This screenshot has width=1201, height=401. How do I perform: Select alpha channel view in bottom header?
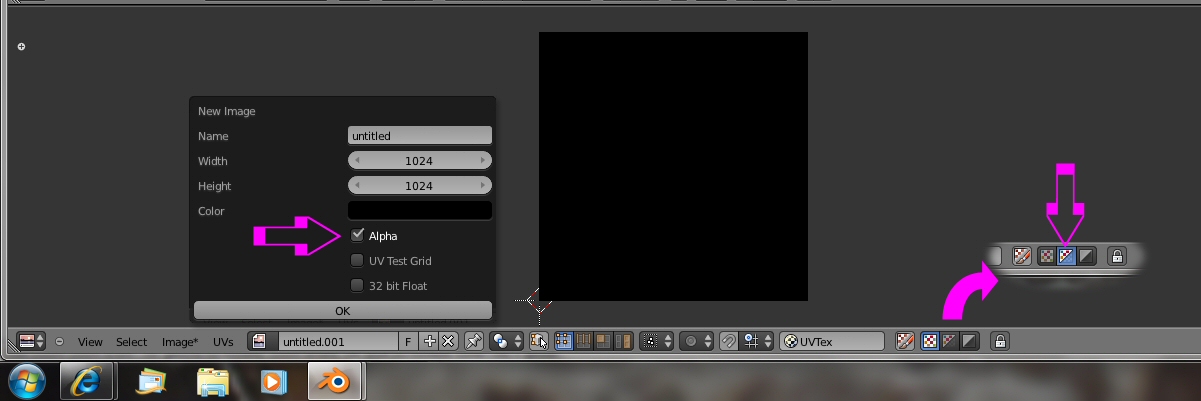tap(969, 341)
